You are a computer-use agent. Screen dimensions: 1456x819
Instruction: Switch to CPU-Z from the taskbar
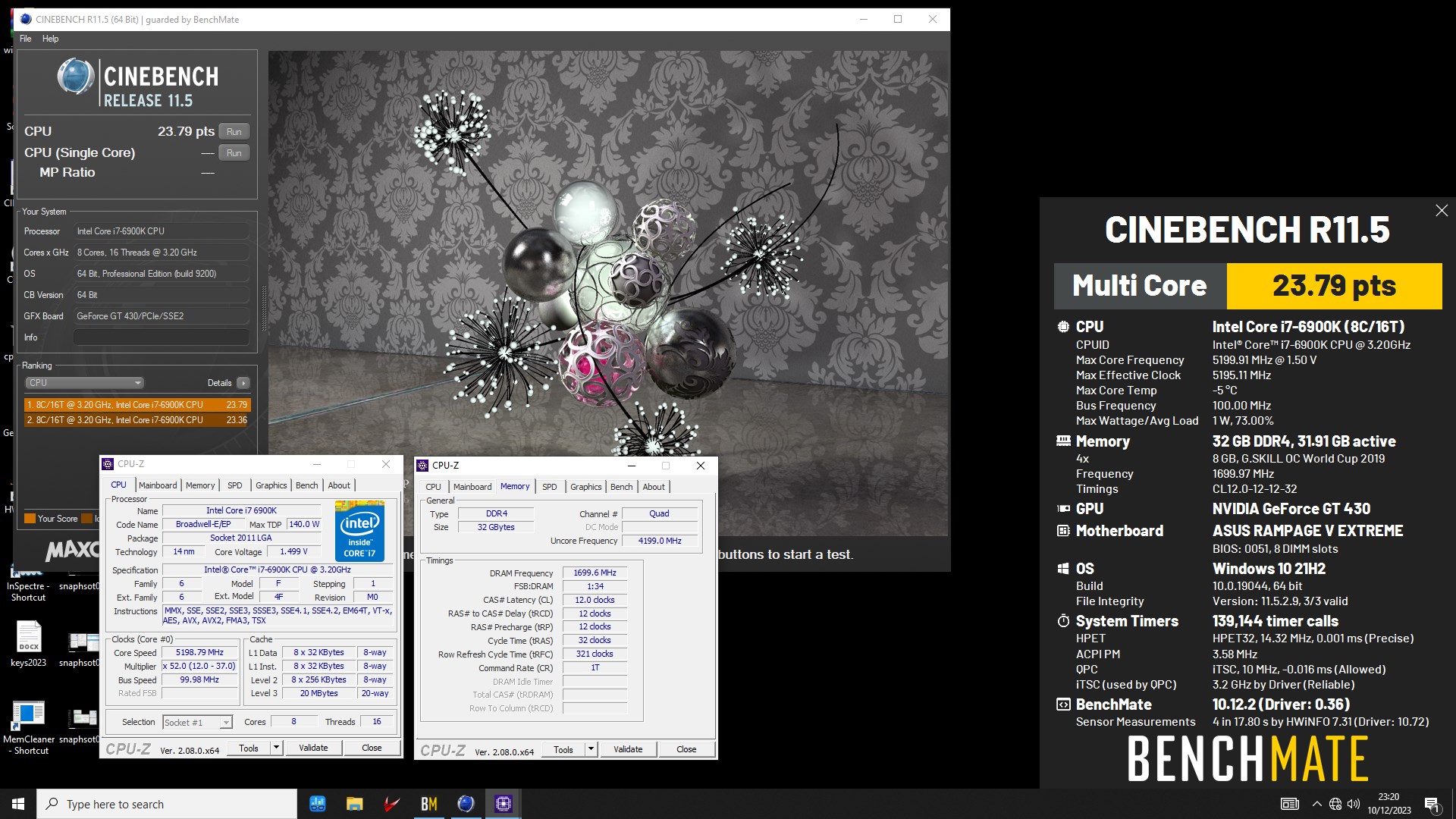(503, 804)
